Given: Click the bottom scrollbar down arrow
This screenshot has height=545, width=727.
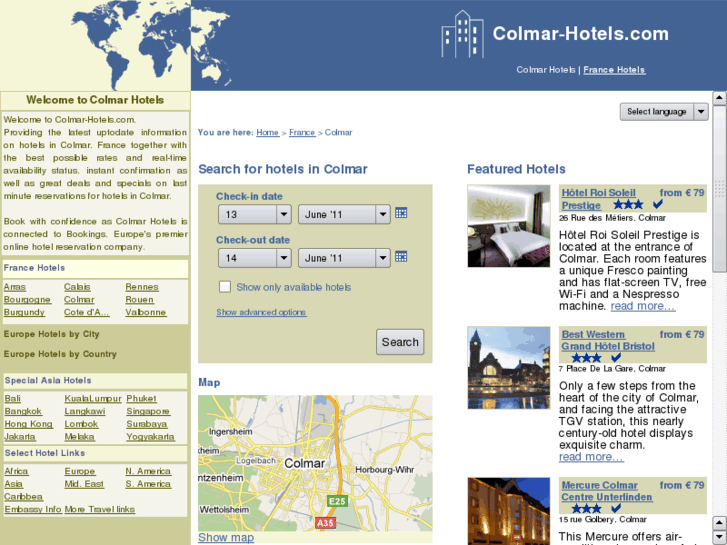Looking at the screenshot, I should [x=719, y=538].
